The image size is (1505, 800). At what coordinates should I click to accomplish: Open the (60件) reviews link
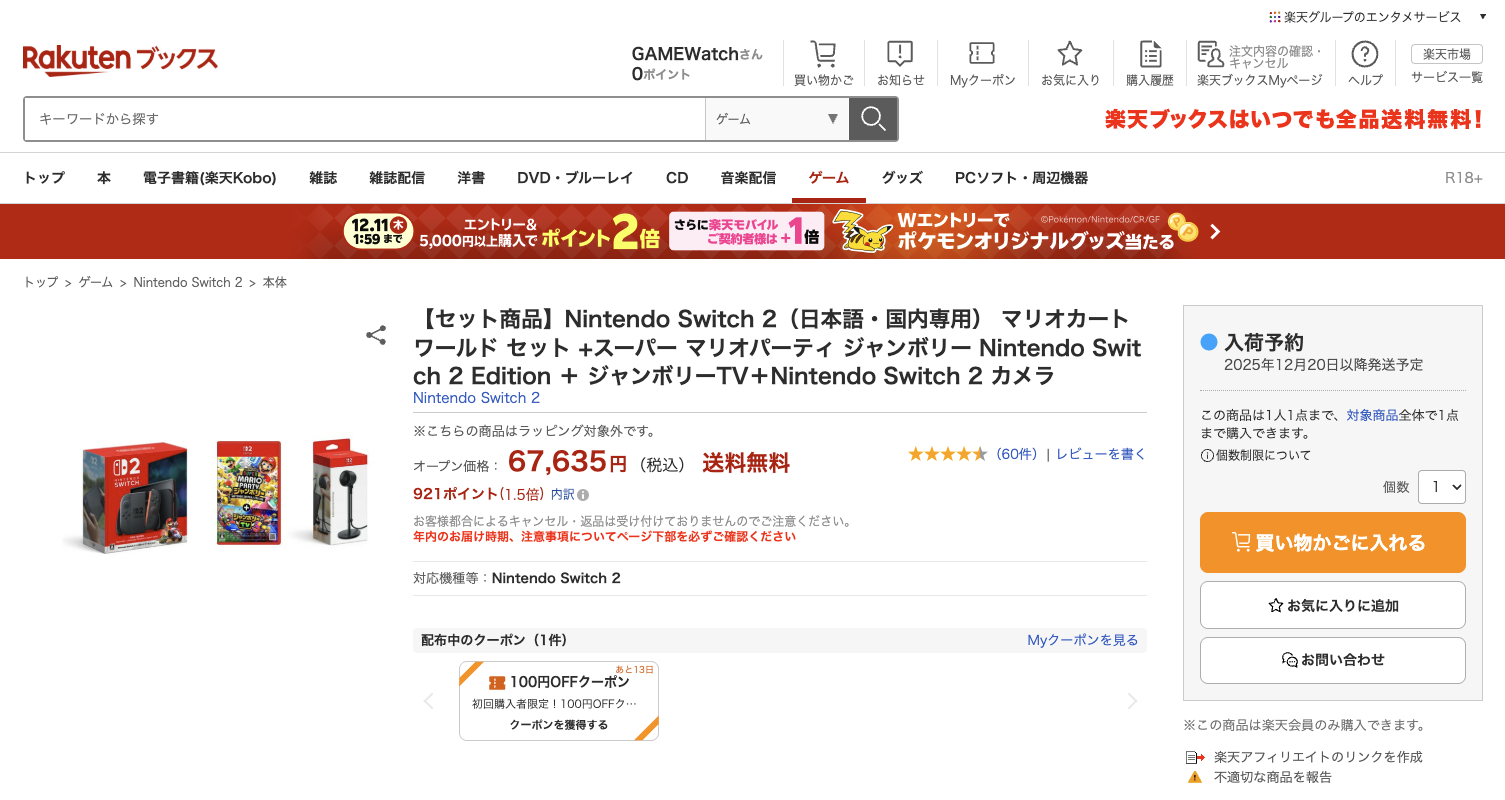(1017, 454)
